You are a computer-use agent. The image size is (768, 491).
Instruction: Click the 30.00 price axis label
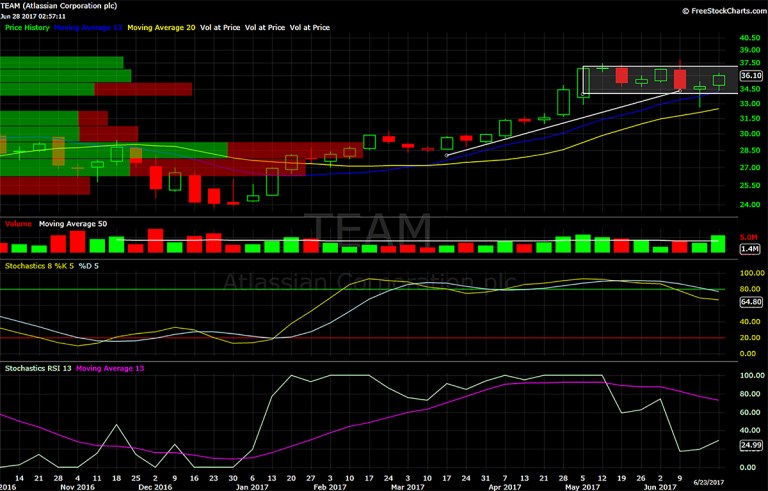(x=750, y=134)
